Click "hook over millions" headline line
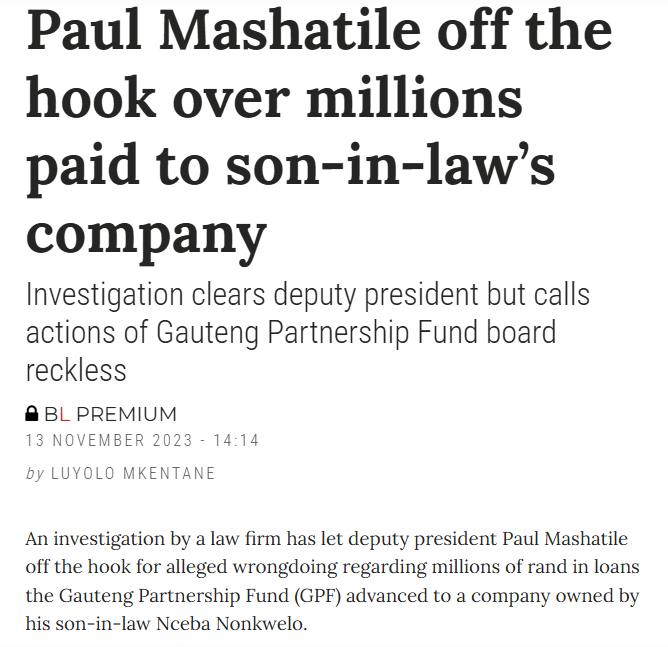Image resolution: width=668 pixels, height=647 pixels. click(x=274, y=98)
